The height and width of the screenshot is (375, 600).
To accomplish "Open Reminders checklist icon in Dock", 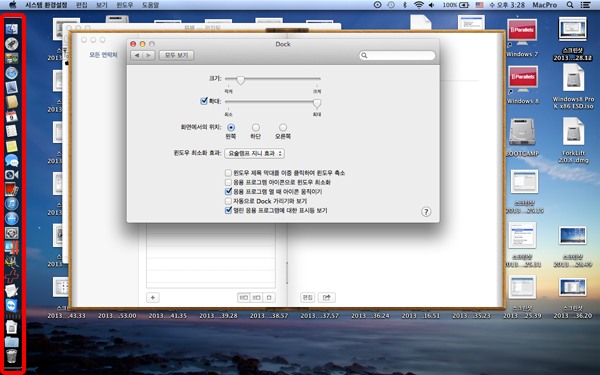I will pyautogui.click(x=11, y=131).
